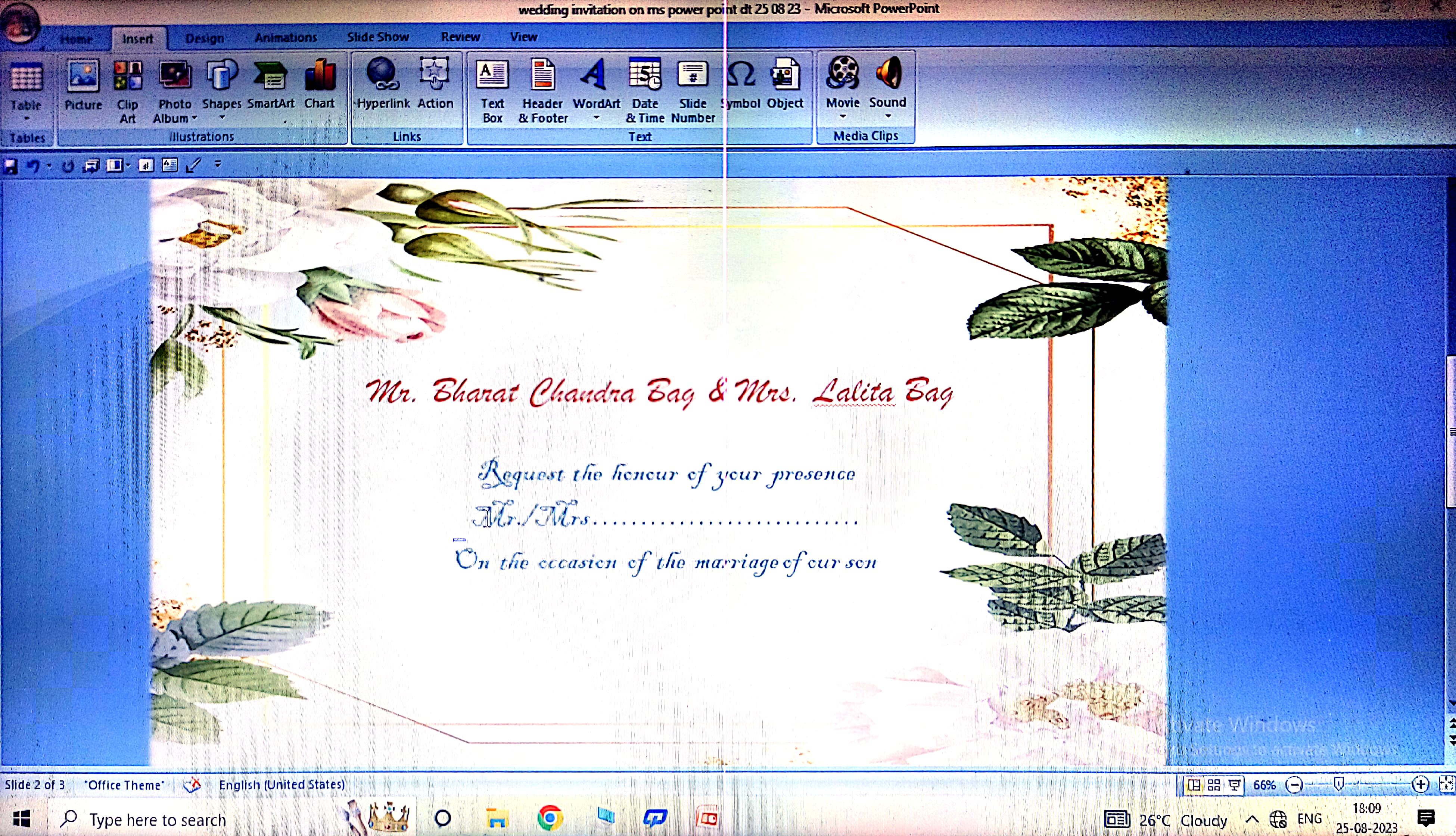Click the 66% zoom level button
The width and height of the screenshot is (1456, 836).
[1264, 785]
